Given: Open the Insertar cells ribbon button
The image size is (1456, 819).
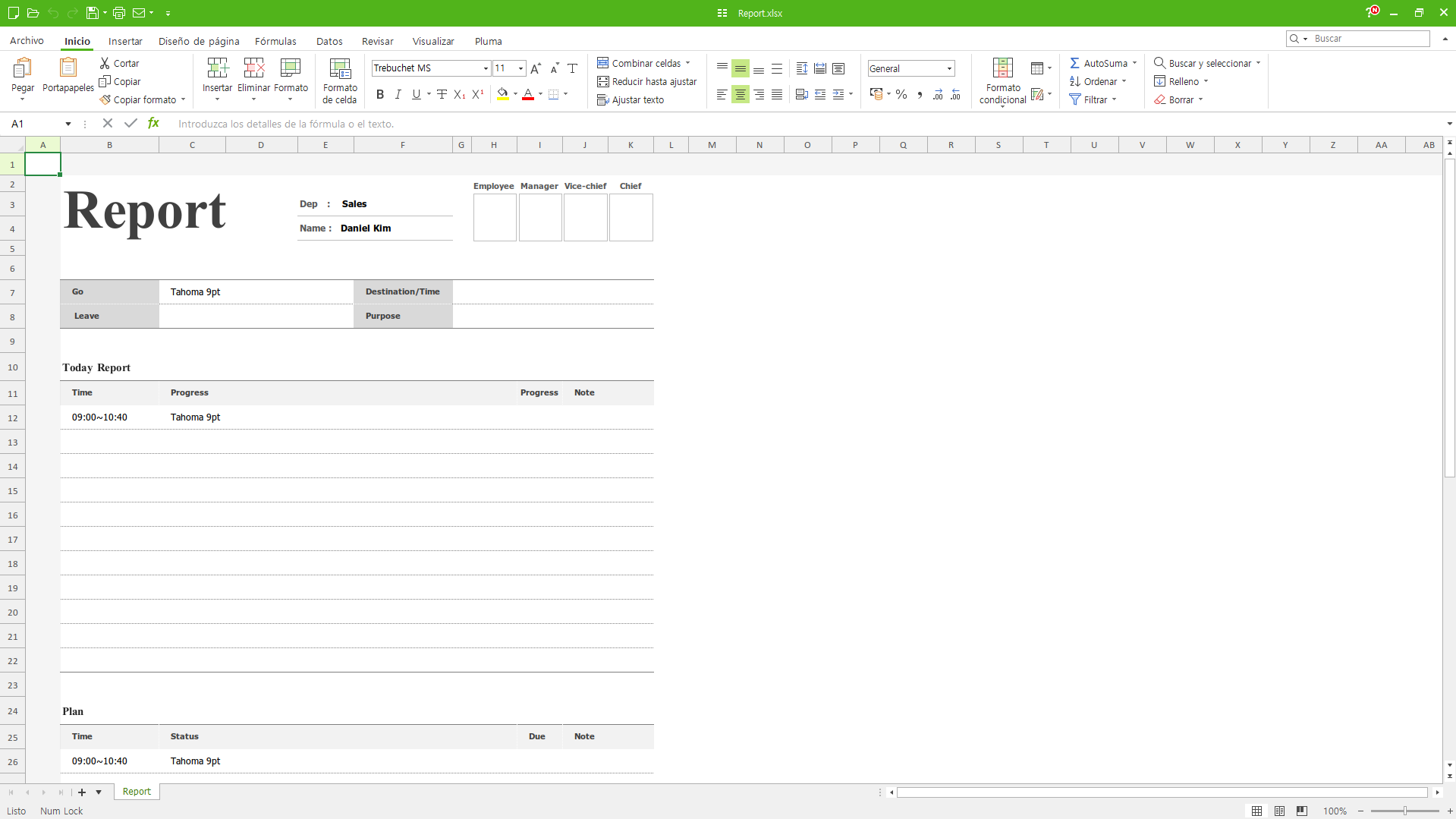Looking at the screenshot, I should pyautogui.click(x=218, y=78).
